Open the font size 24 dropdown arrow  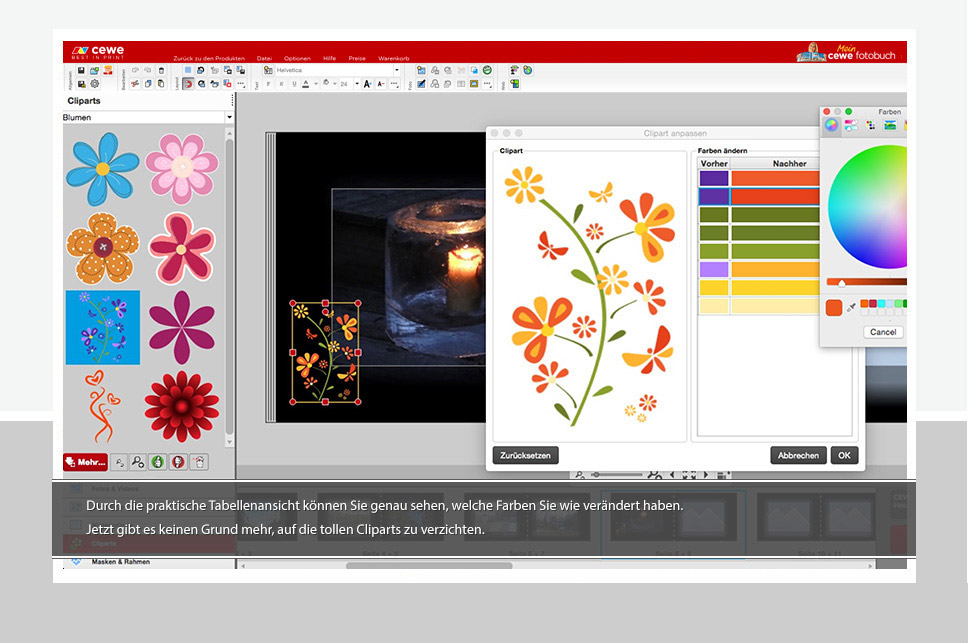coord(357,84)
